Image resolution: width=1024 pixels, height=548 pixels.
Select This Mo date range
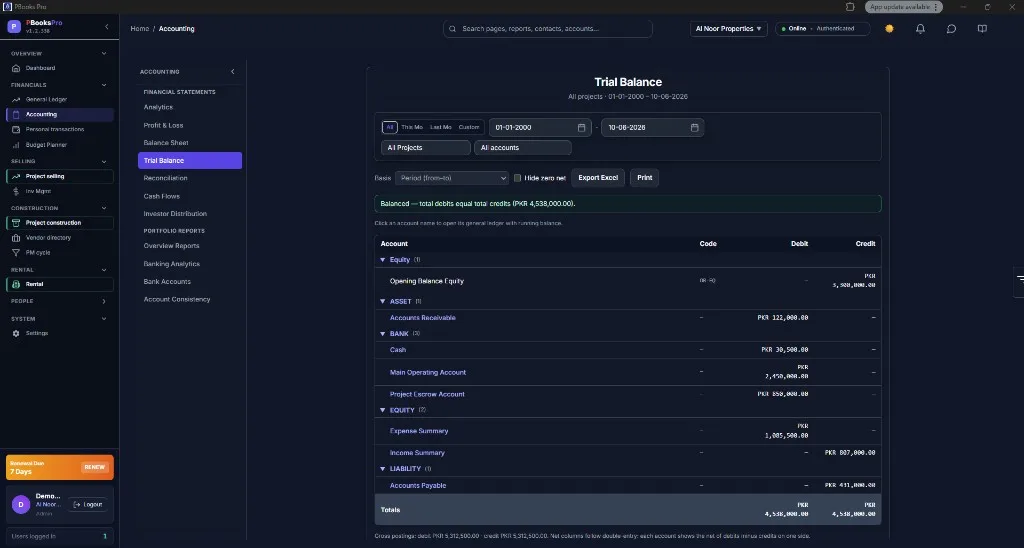coord(411,127)
